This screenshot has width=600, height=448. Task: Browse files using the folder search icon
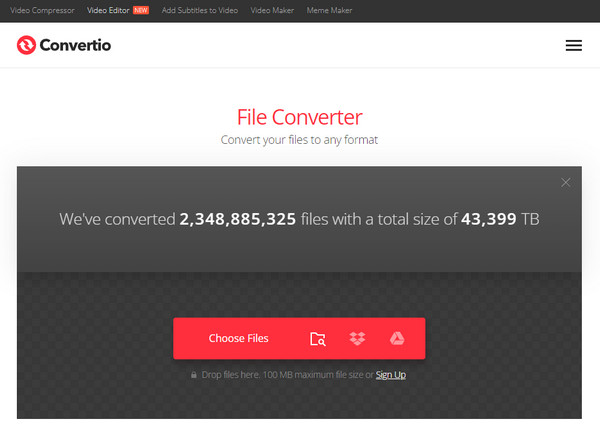coord(317,339)
